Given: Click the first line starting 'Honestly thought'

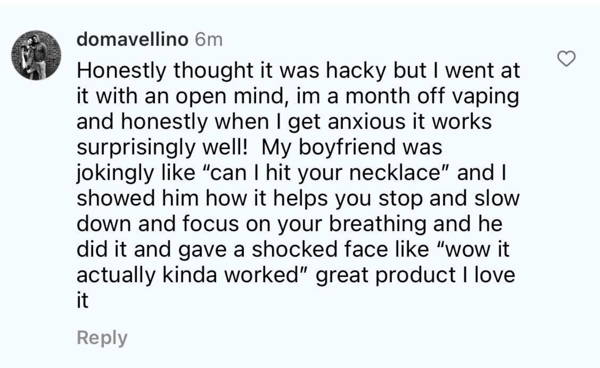Looking at the screenshot, I should [298, 71].
